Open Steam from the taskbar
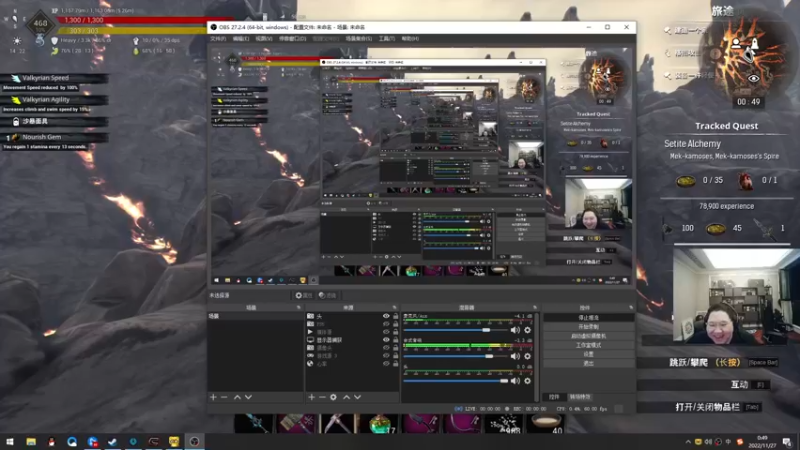Viewport: 800px width, 450px height. pos(113,442)
